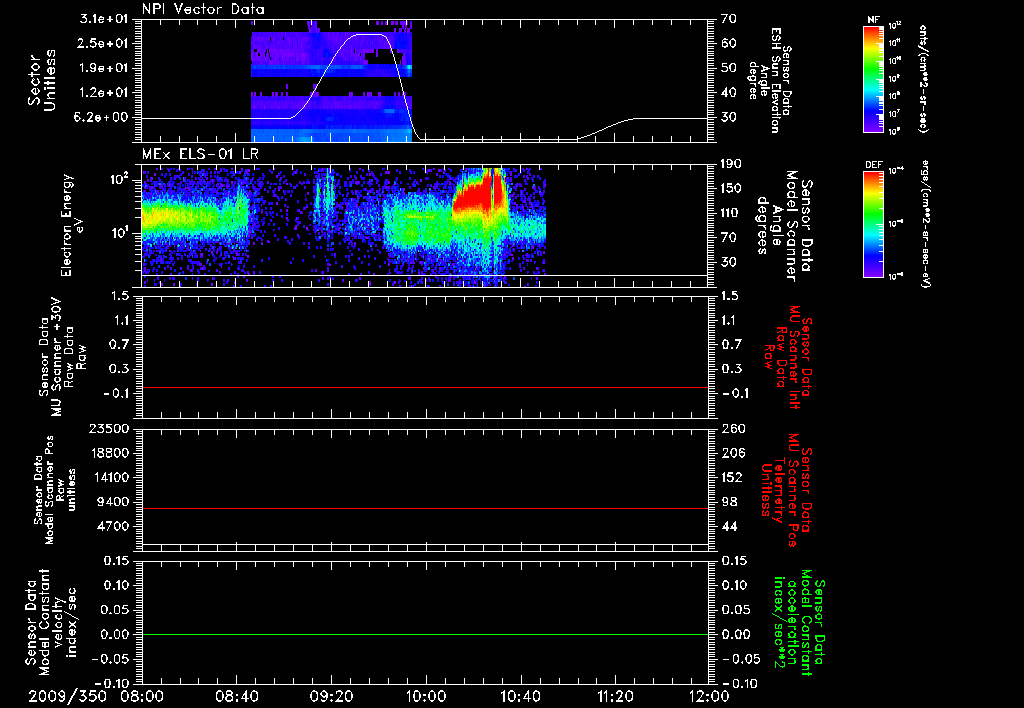This screenshot has height=708, width=1024.
Task: Click the 9400 scanner position axis value
Action: click(x=113, y=502)
